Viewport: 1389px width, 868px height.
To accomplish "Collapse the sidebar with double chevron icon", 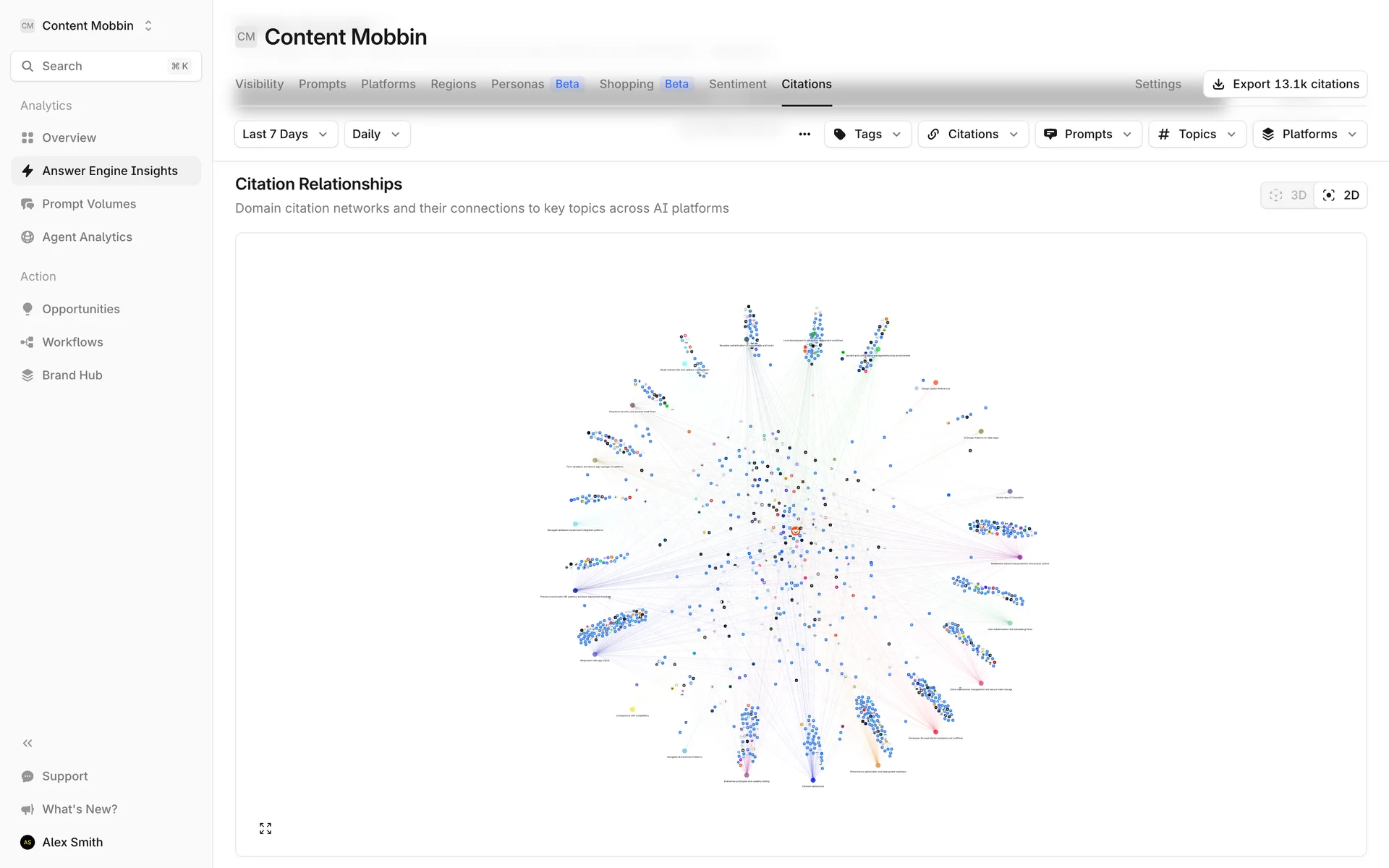I will (27, 743).
